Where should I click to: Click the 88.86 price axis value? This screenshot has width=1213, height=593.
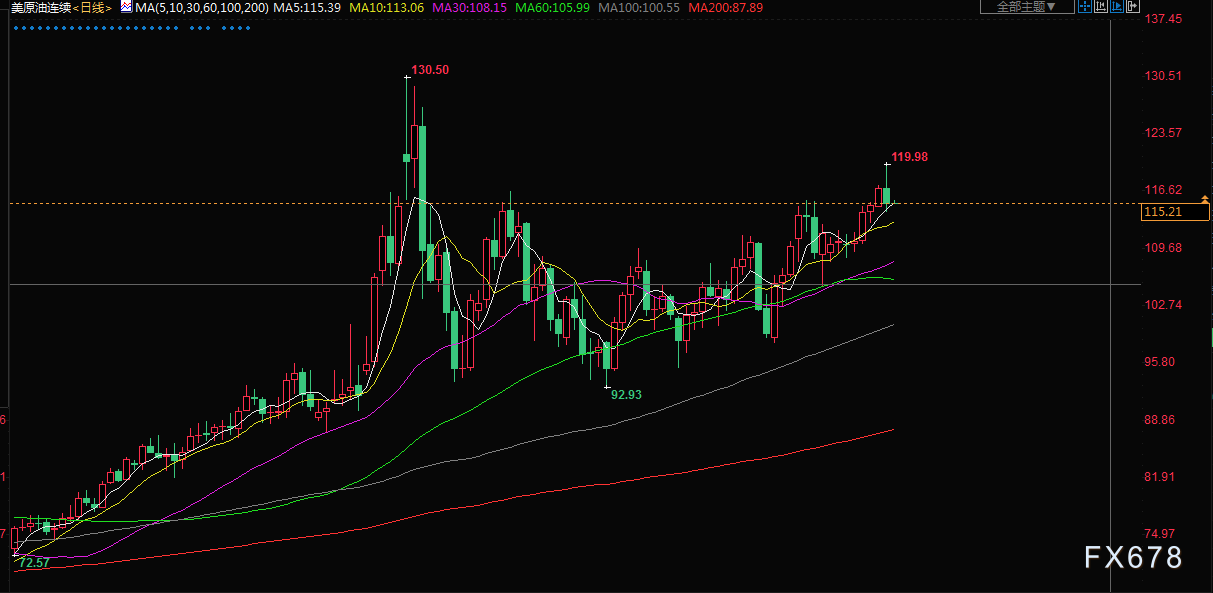pyautogui.click(x=1162, y=420)
